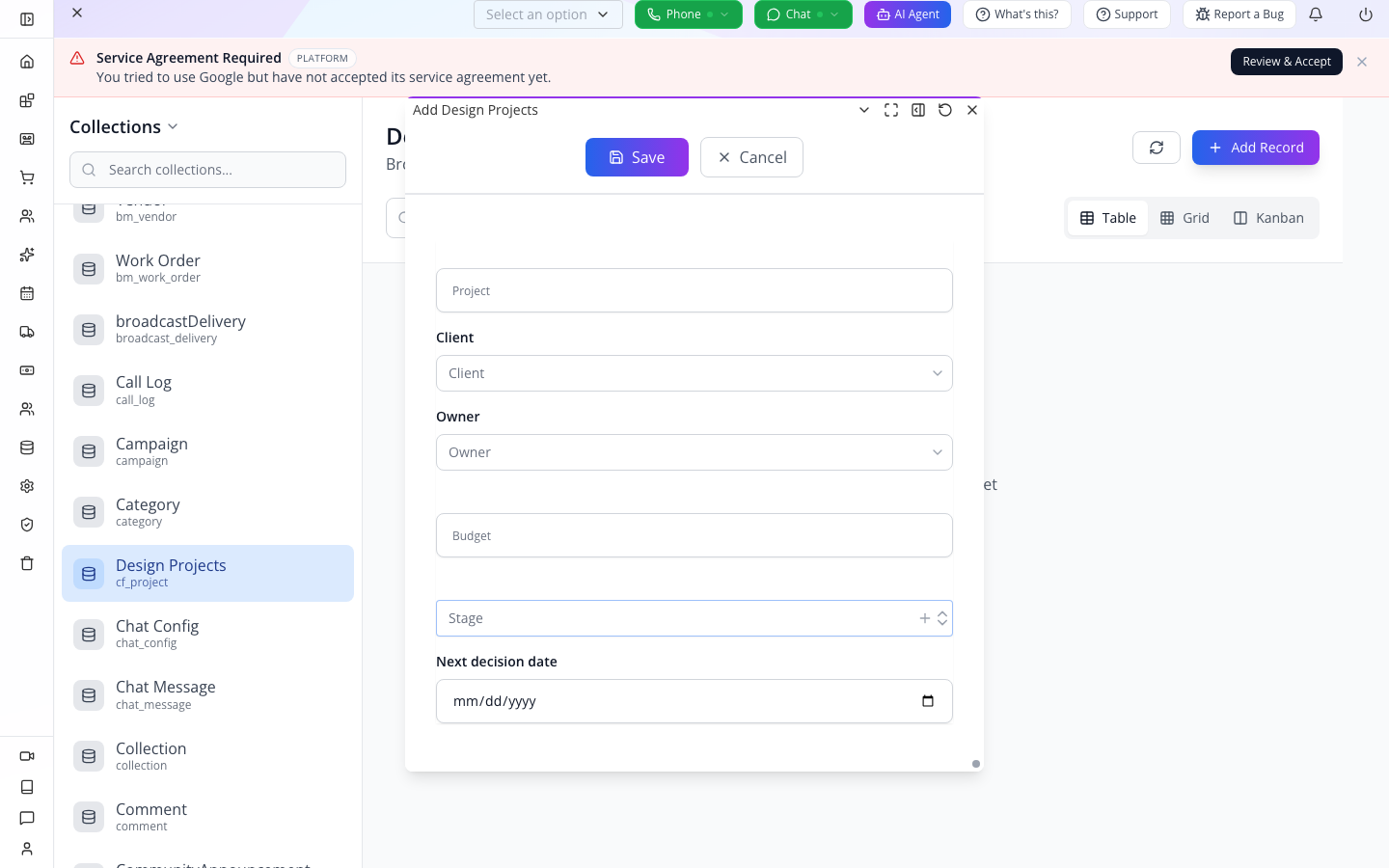The image size is (1389, 868).
Task: Click the Project input field
Action: (x=694, y=290)
